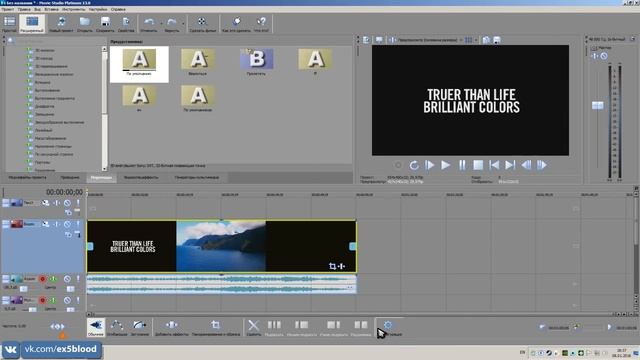This screenshot has width=640, height=360.
Task: Send preview to external monitor
Action: click(x=379, y=40)
